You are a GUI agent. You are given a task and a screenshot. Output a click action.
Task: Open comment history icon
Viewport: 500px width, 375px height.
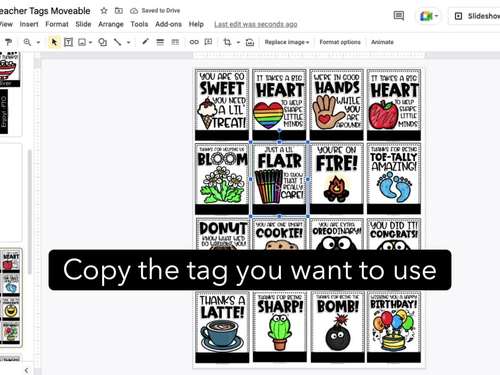point(399,15)
